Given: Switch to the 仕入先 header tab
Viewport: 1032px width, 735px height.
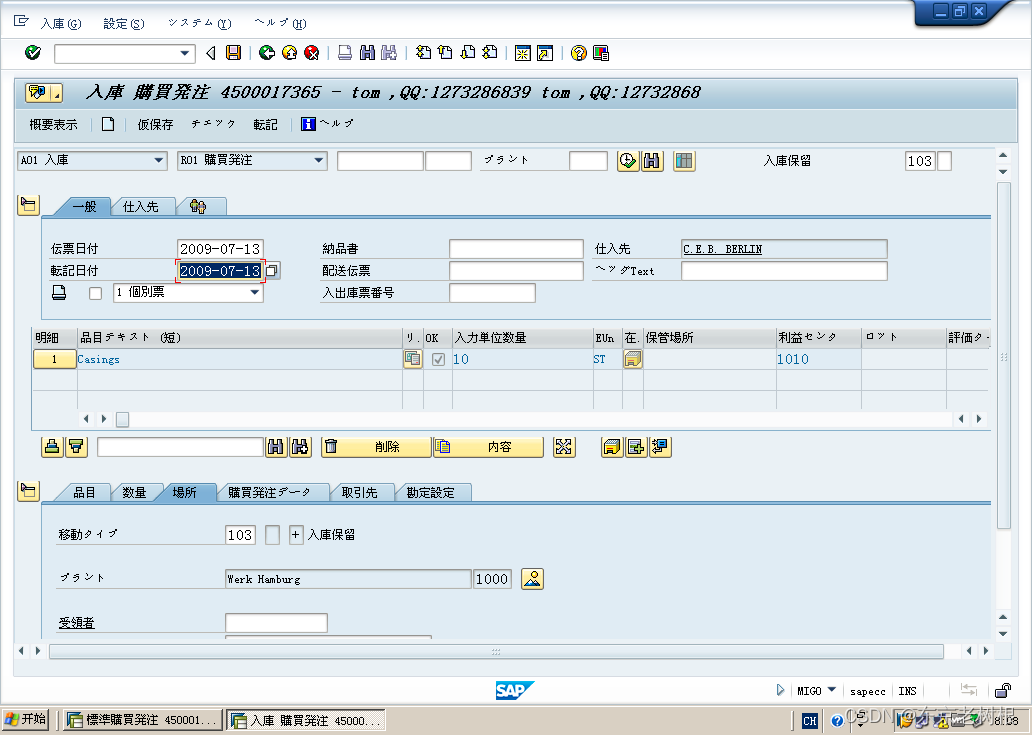Looking at the screenshot, I should [x=141, y=207].
